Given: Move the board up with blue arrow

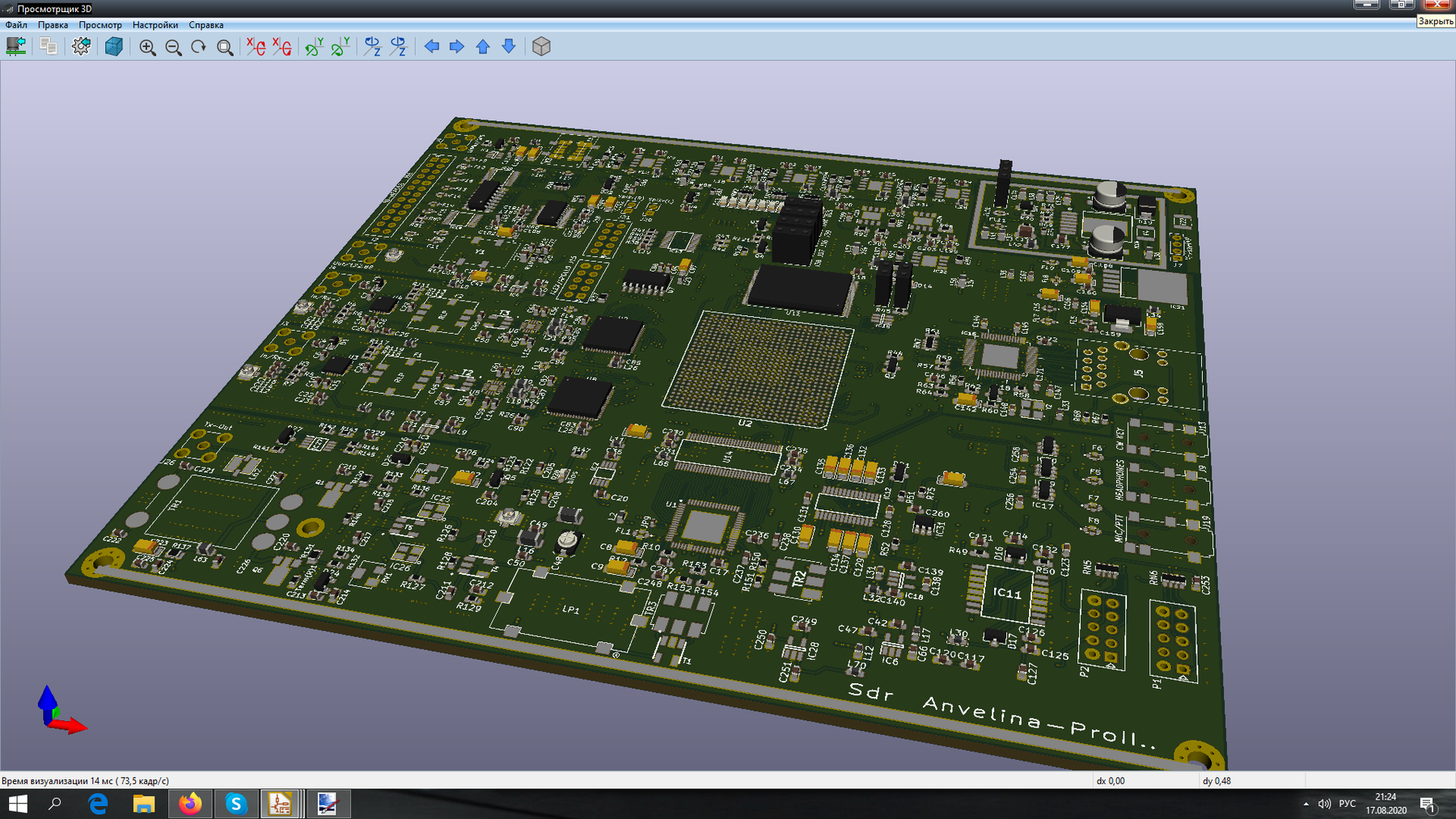Looking at the screenshot, I should coord(483,46).
